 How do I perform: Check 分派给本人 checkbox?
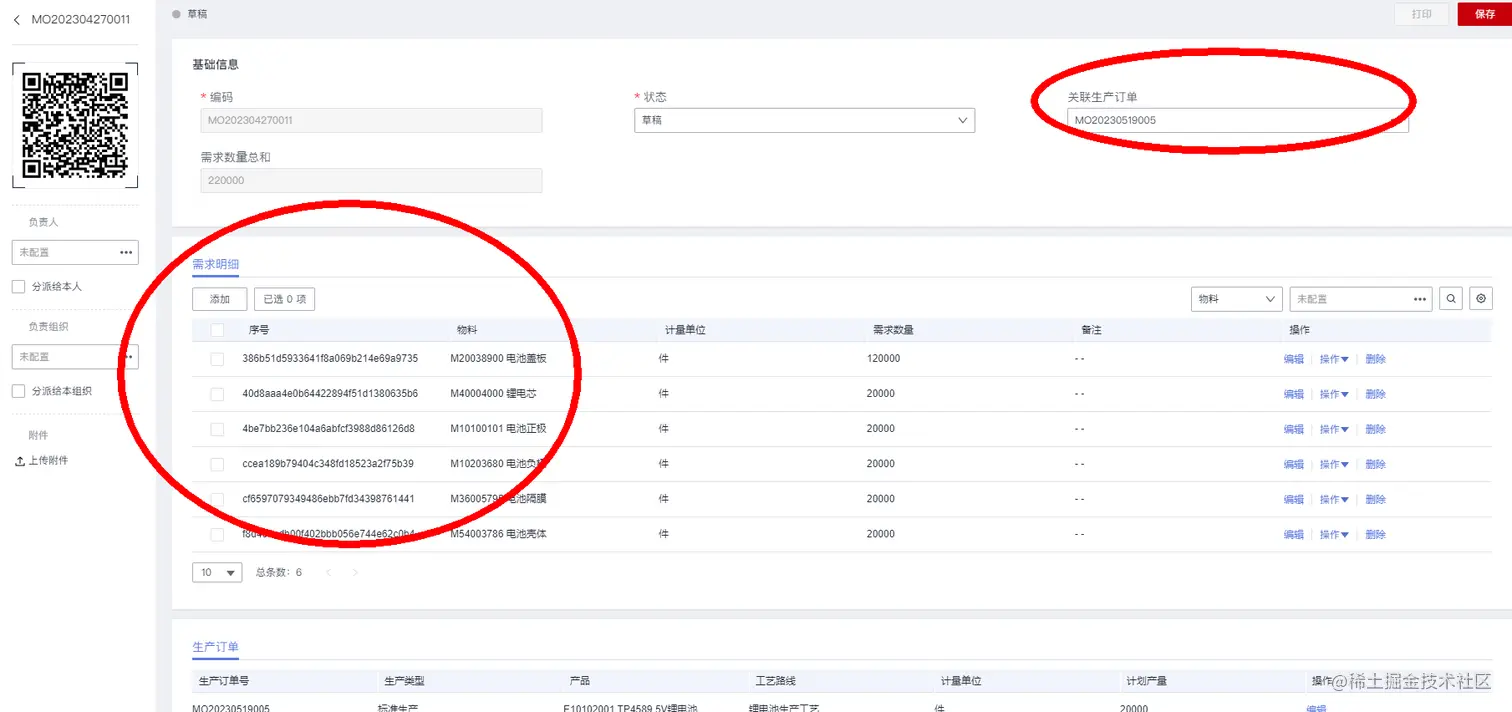pyautogui.click(x=18, y=287)
